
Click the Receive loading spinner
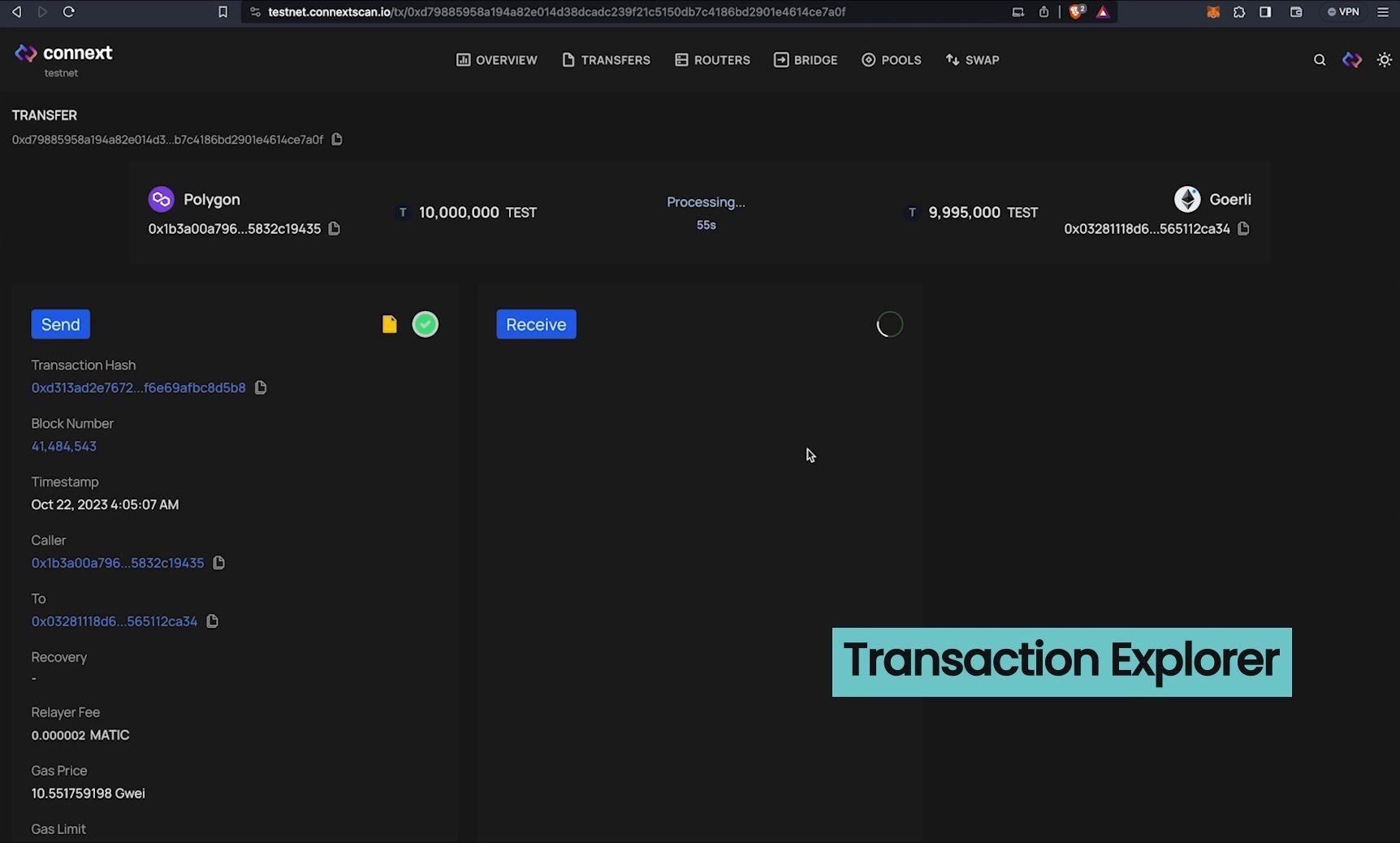889,324
